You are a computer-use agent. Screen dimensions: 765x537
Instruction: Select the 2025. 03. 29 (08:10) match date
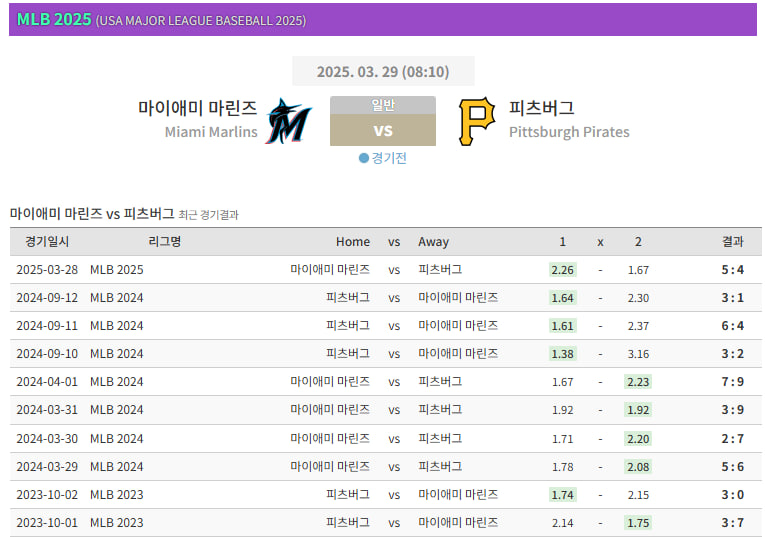(383, 72)
